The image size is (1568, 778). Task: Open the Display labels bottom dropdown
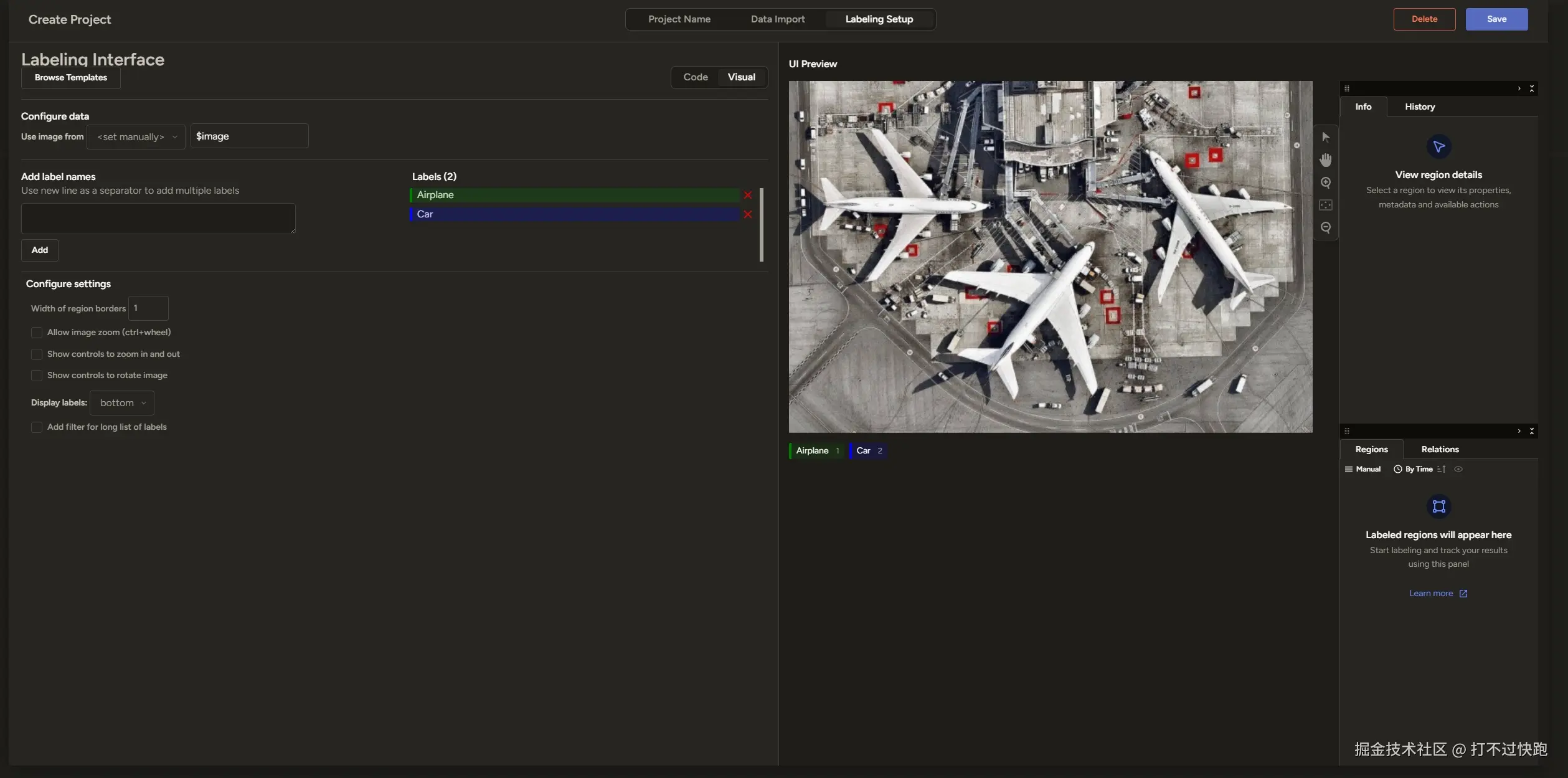coord(122,403)
